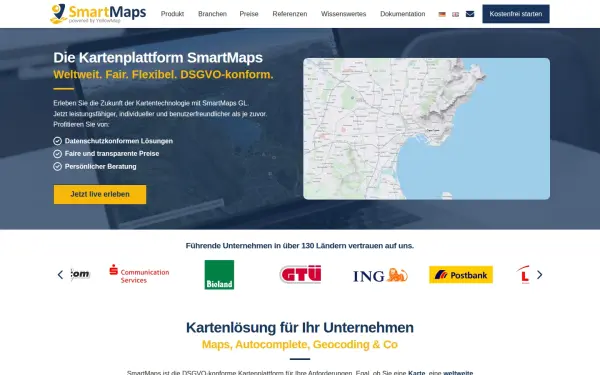
Task: Click the Führende Unternehmen in über 130 Ländern text
Action: coord(300,246)
